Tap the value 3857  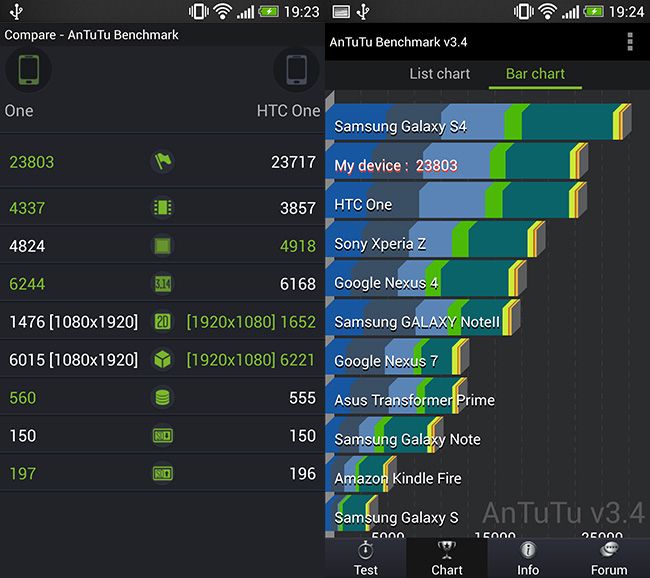(x=298, y=208)
